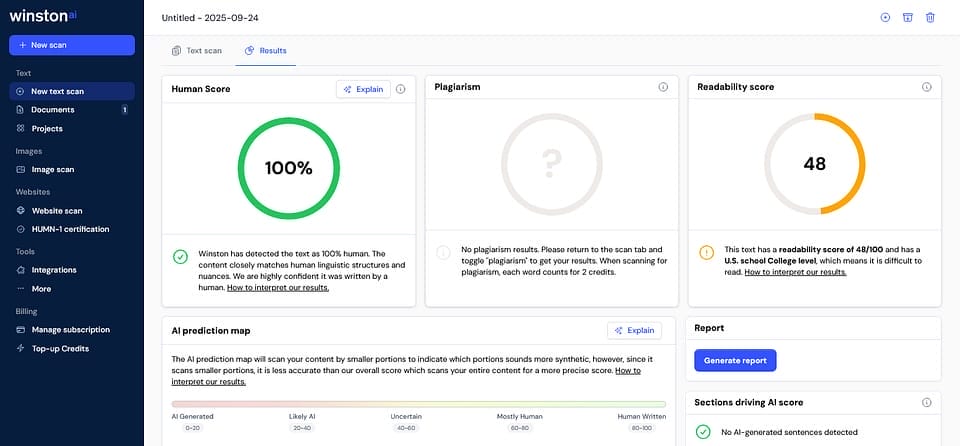Click the trash delete icon in header
This screenshot has height=446, width=960.
pos(930,17)
